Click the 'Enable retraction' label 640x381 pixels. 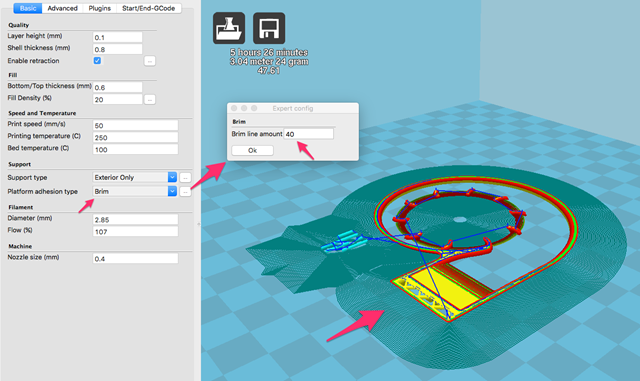tap(33, 61)
